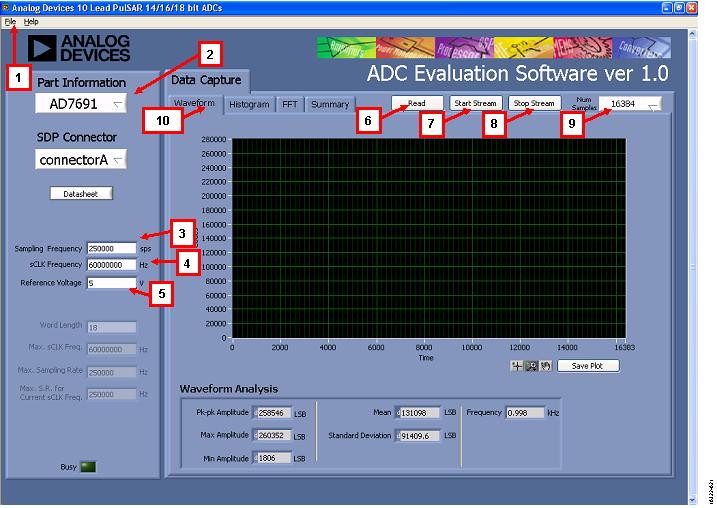Click the application icon in the title bar
This screenshot has width=717, height=508.
coord(5,7)
